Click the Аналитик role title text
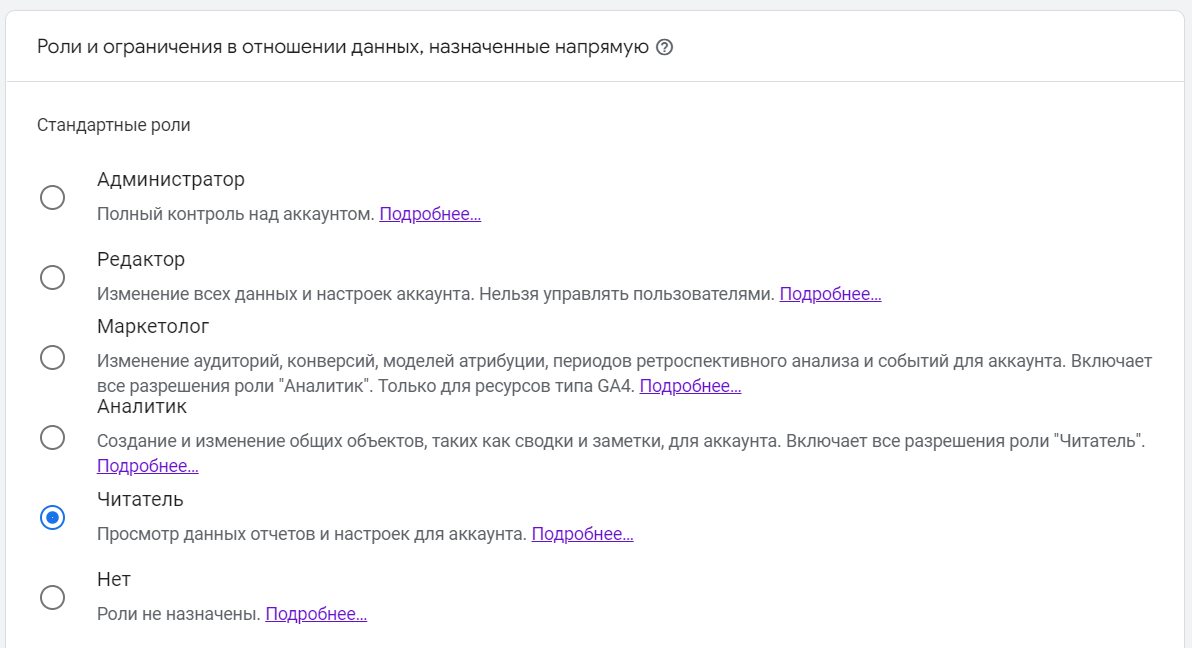 (x=142, y=407)
